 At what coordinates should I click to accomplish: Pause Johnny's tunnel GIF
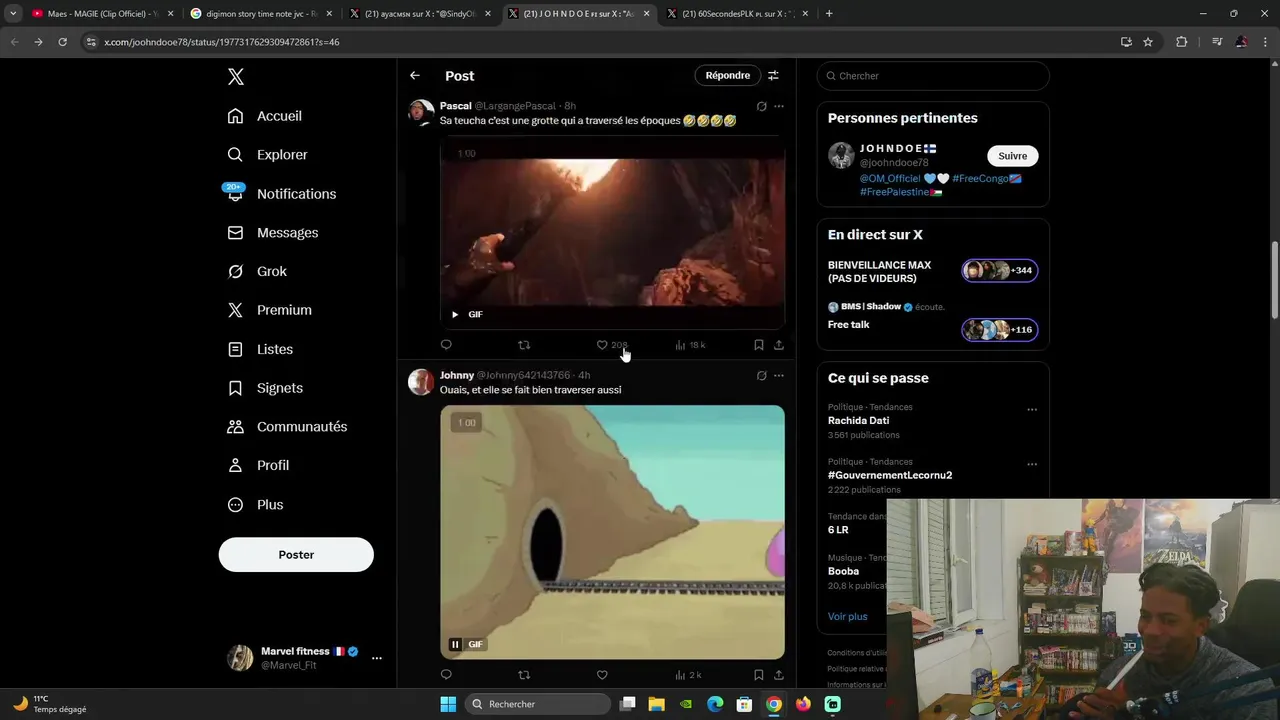455,645
